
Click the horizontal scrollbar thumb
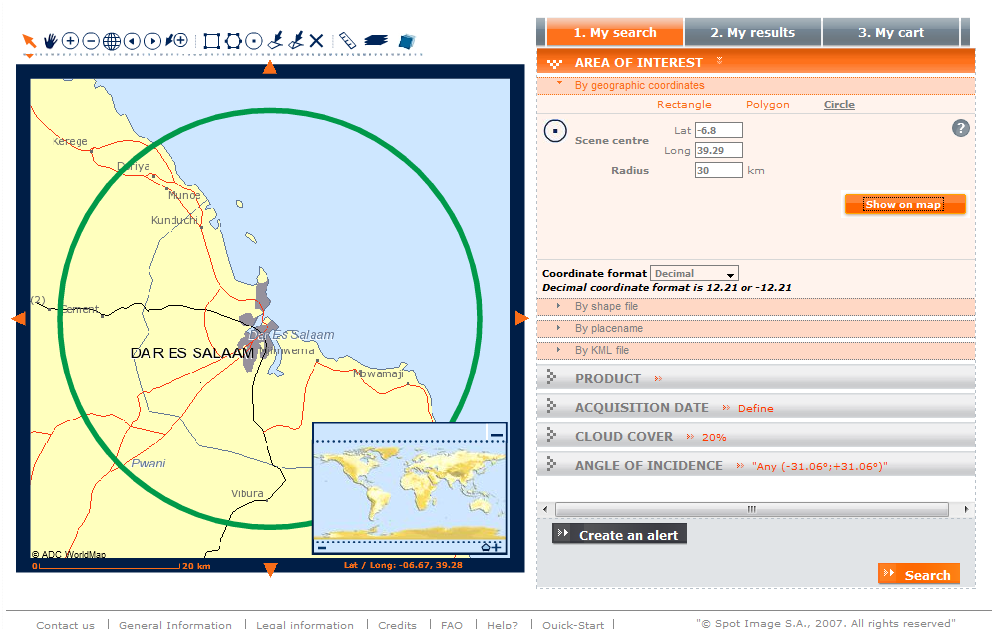[752, 509]
